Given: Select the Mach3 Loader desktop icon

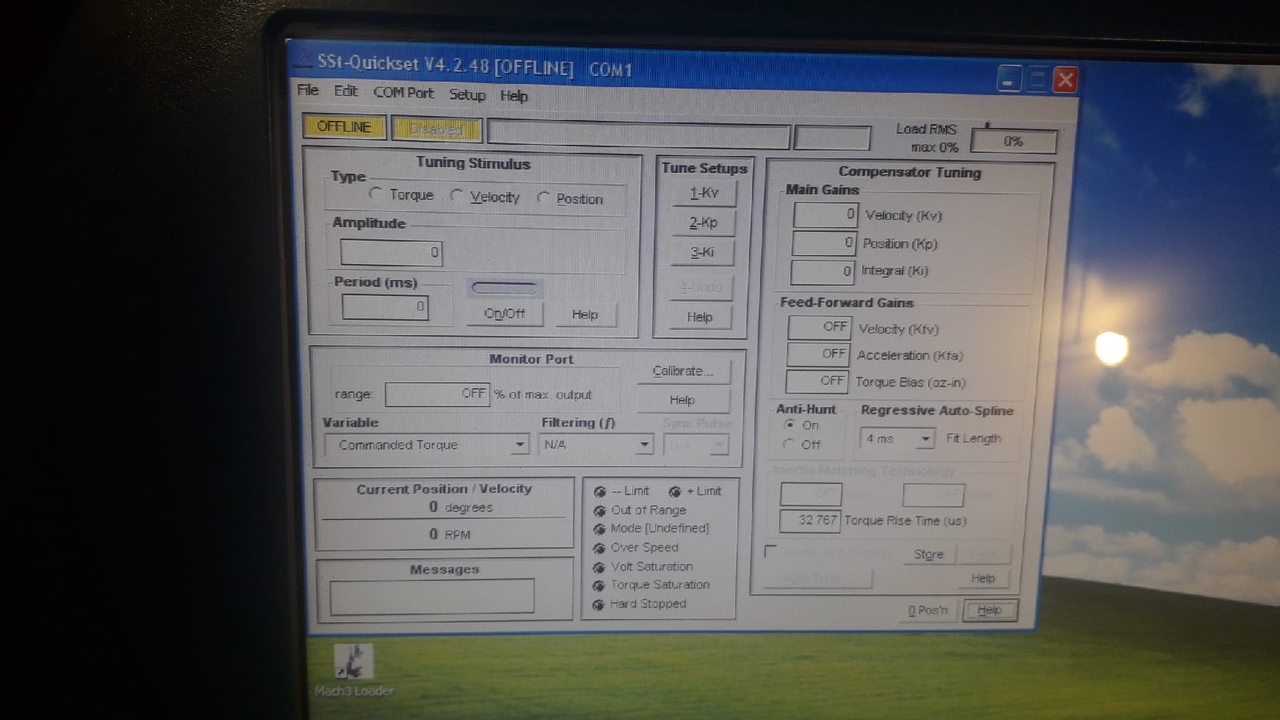Looking at the screenshot, I should pos(353,670).
